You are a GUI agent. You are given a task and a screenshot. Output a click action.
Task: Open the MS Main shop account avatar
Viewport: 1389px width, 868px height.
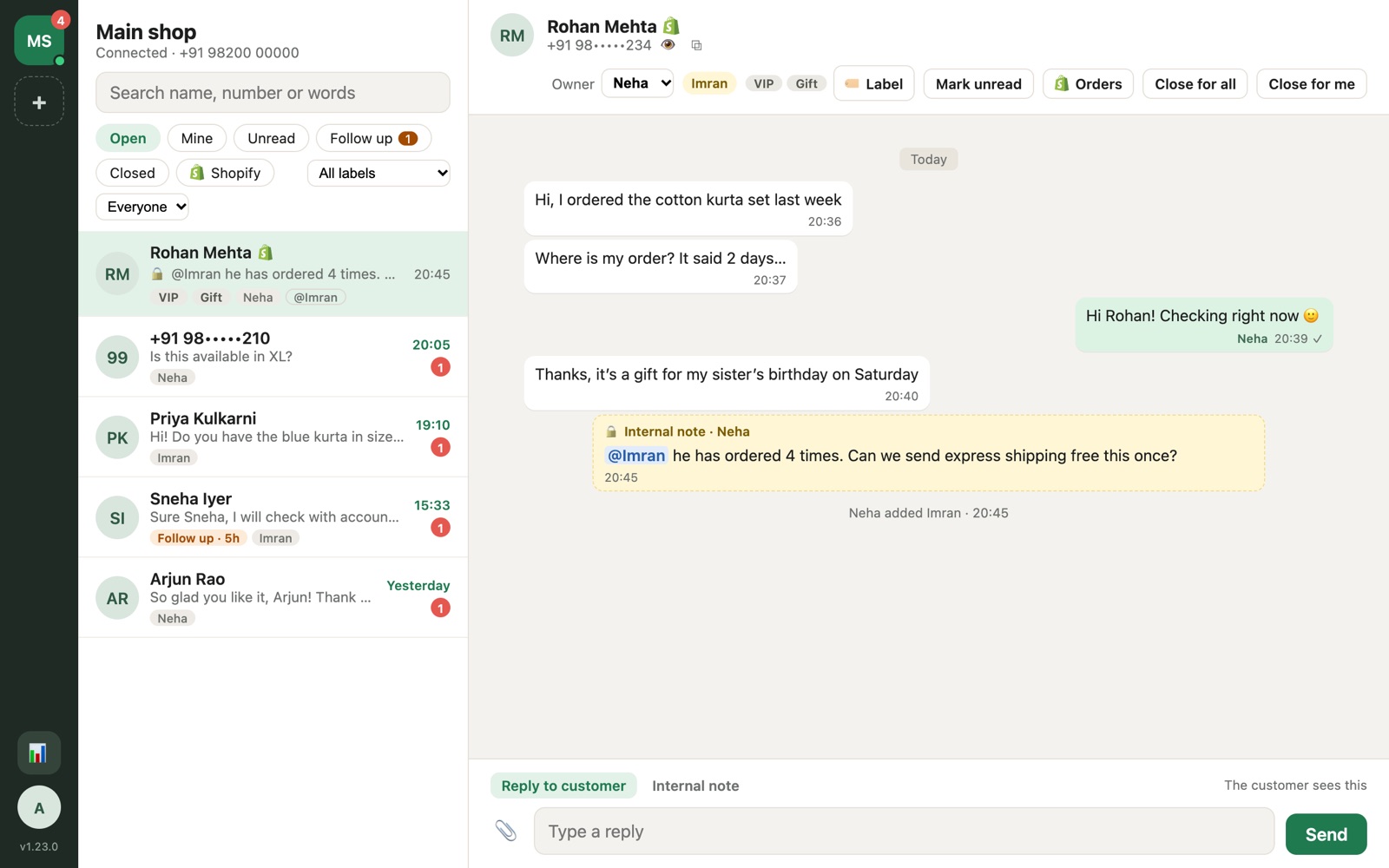pos(39,40)
